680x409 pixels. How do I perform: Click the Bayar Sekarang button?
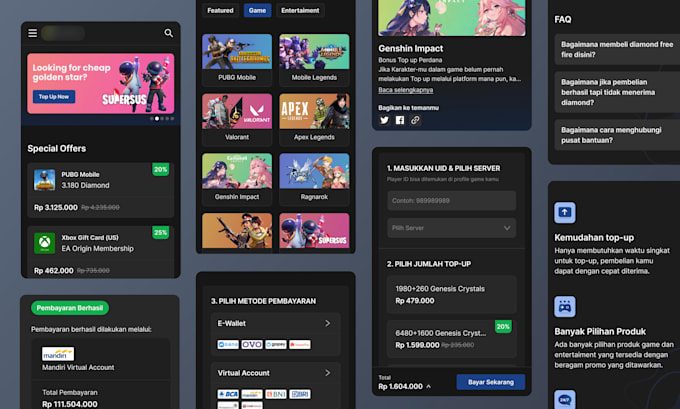pyautogui.click(x=490, y=382)
